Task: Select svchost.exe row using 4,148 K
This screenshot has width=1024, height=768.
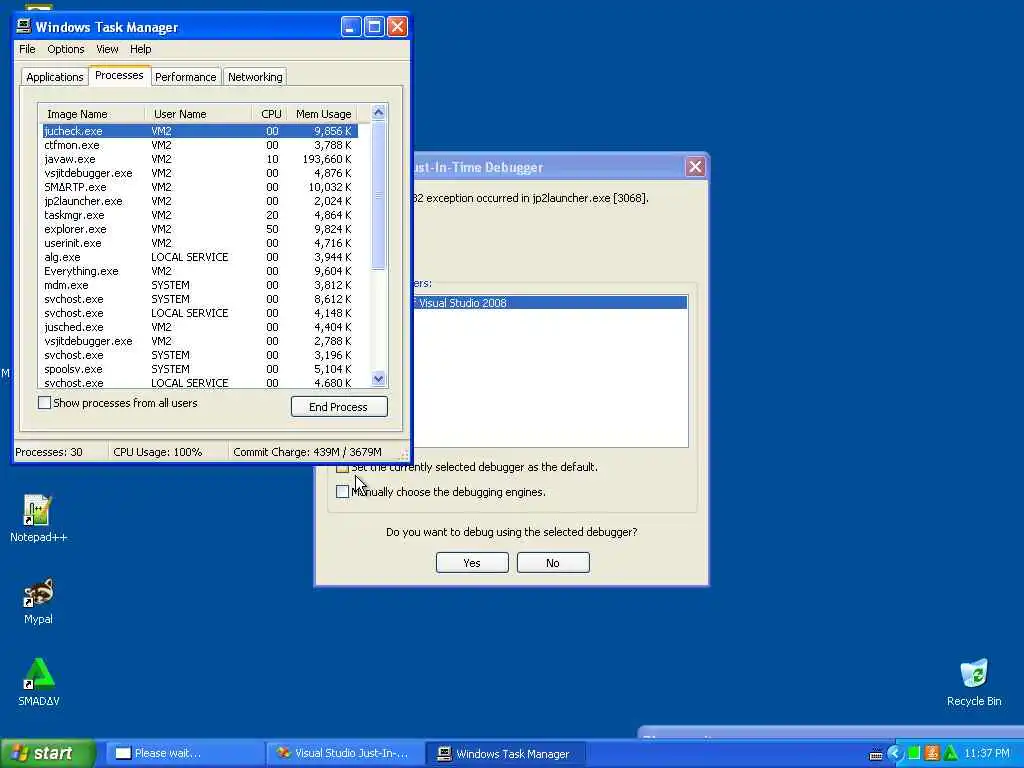Action: tap(199, 313)
